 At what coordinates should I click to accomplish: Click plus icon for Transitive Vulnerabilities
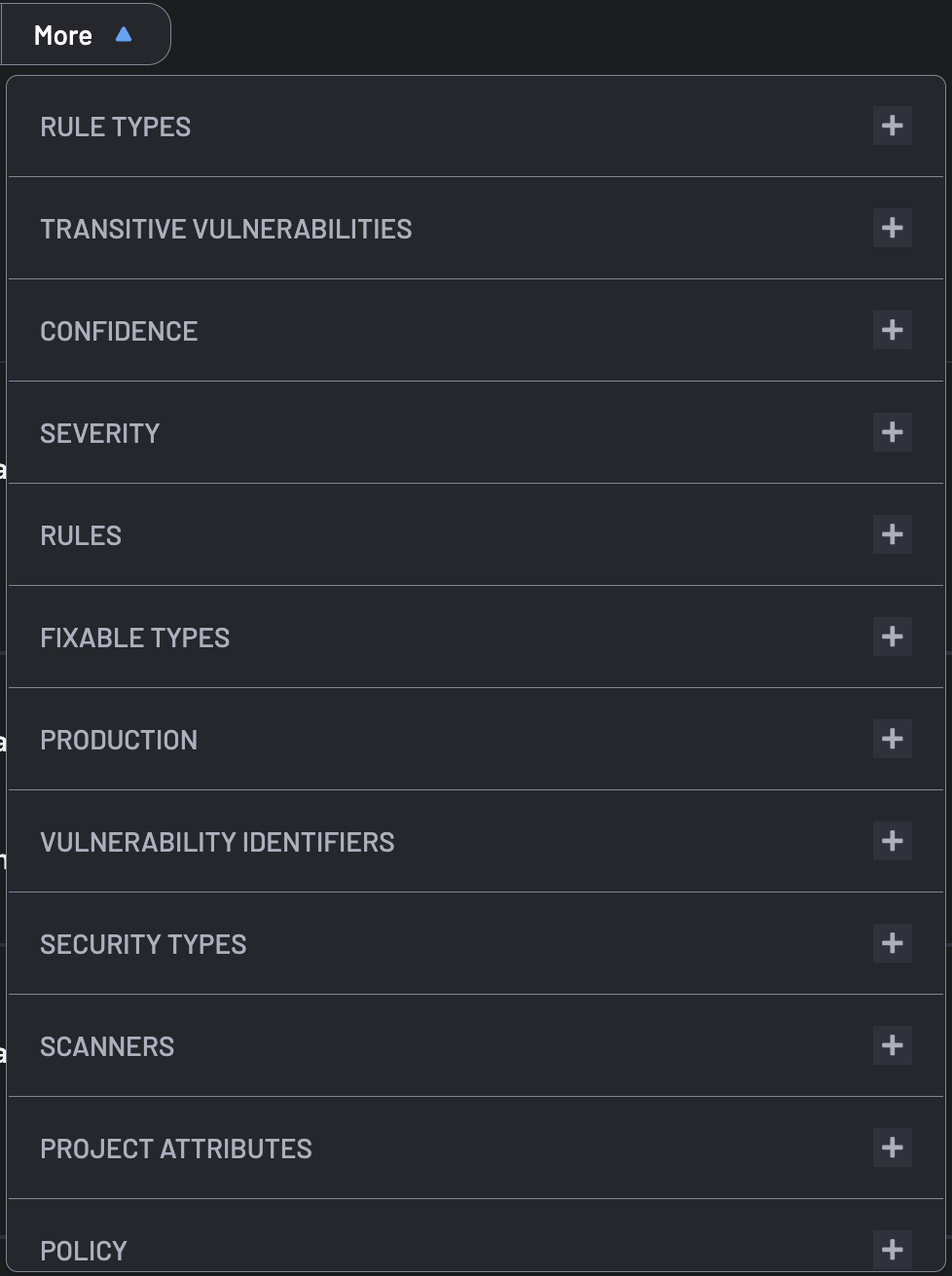pos(893,228)
